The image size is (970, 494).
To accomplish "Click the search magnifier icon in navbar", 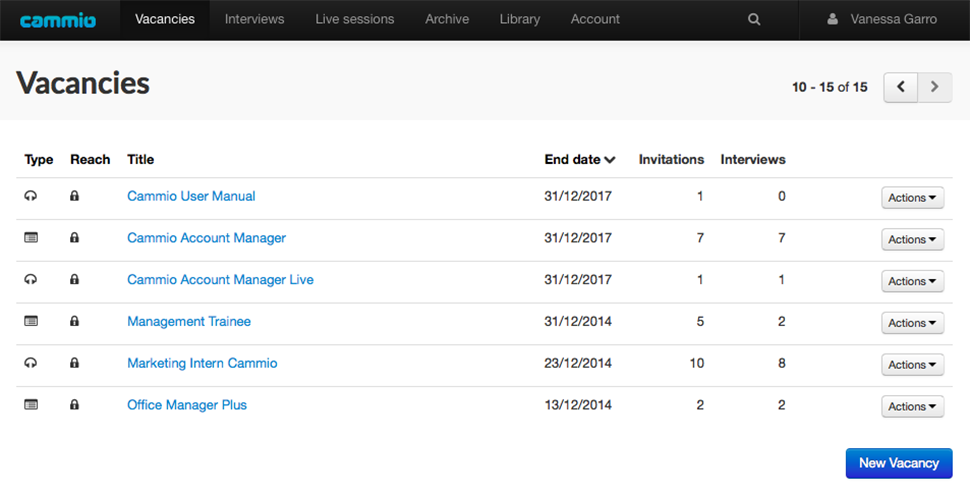I will click(x=754, y=19).
